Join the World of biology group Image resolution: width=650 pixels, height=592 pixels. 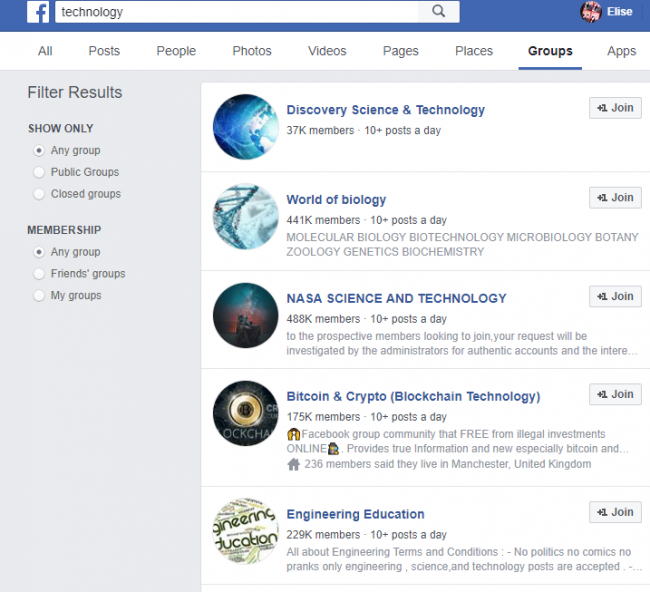tap(615, 198)
